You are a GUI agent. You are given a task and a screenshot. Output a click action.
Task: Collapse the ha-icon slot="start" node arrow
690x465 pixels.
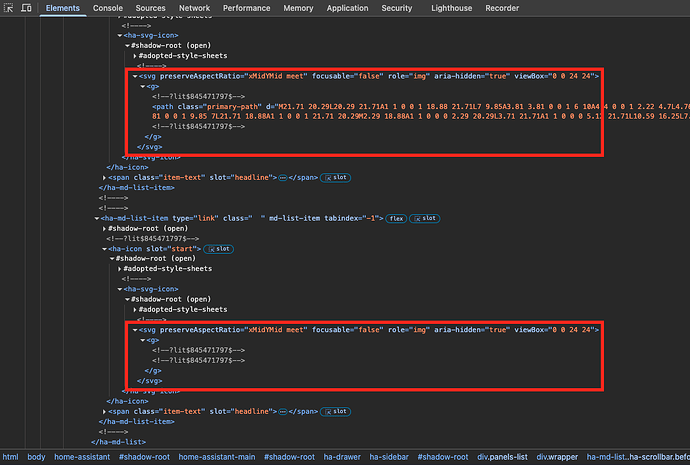pos(105,249)
